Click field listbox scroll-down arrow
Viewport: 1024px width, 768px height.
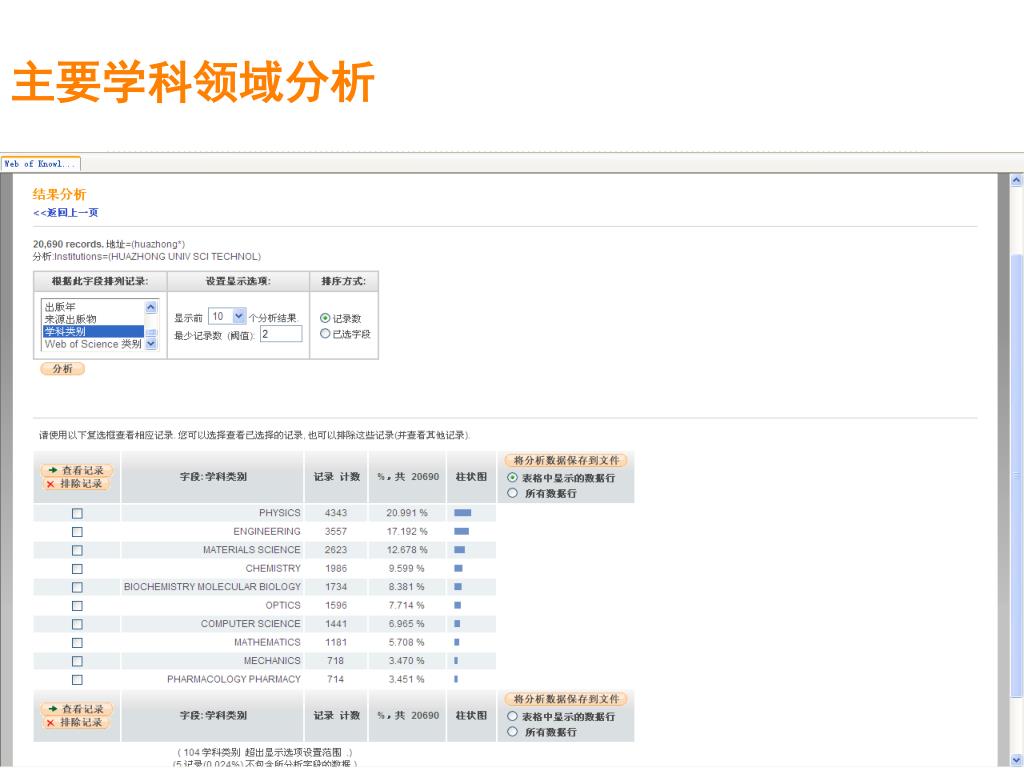click(x=151, y=344)
